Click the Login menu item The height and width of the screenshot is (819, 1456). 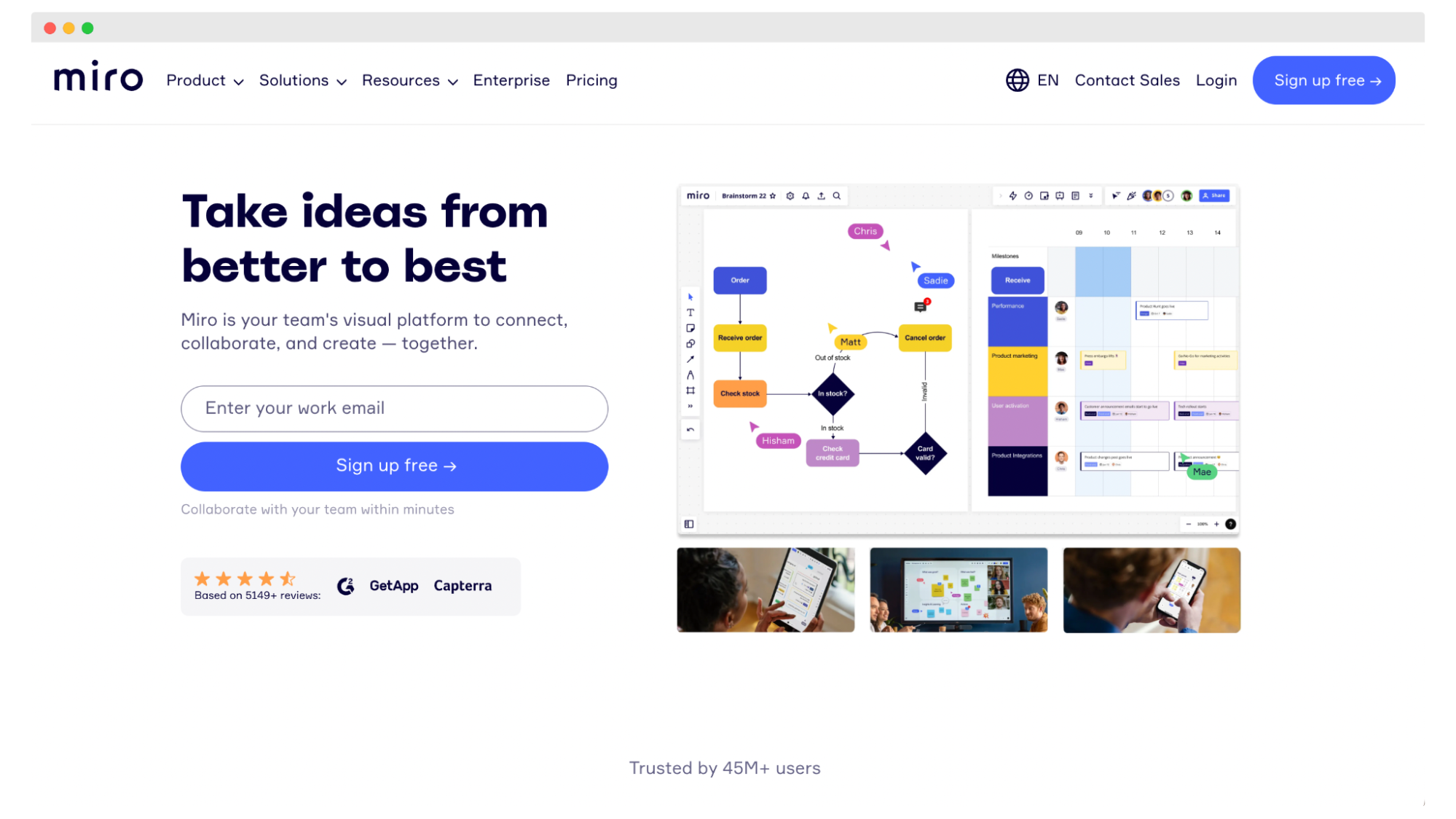tap(1216, 80)
